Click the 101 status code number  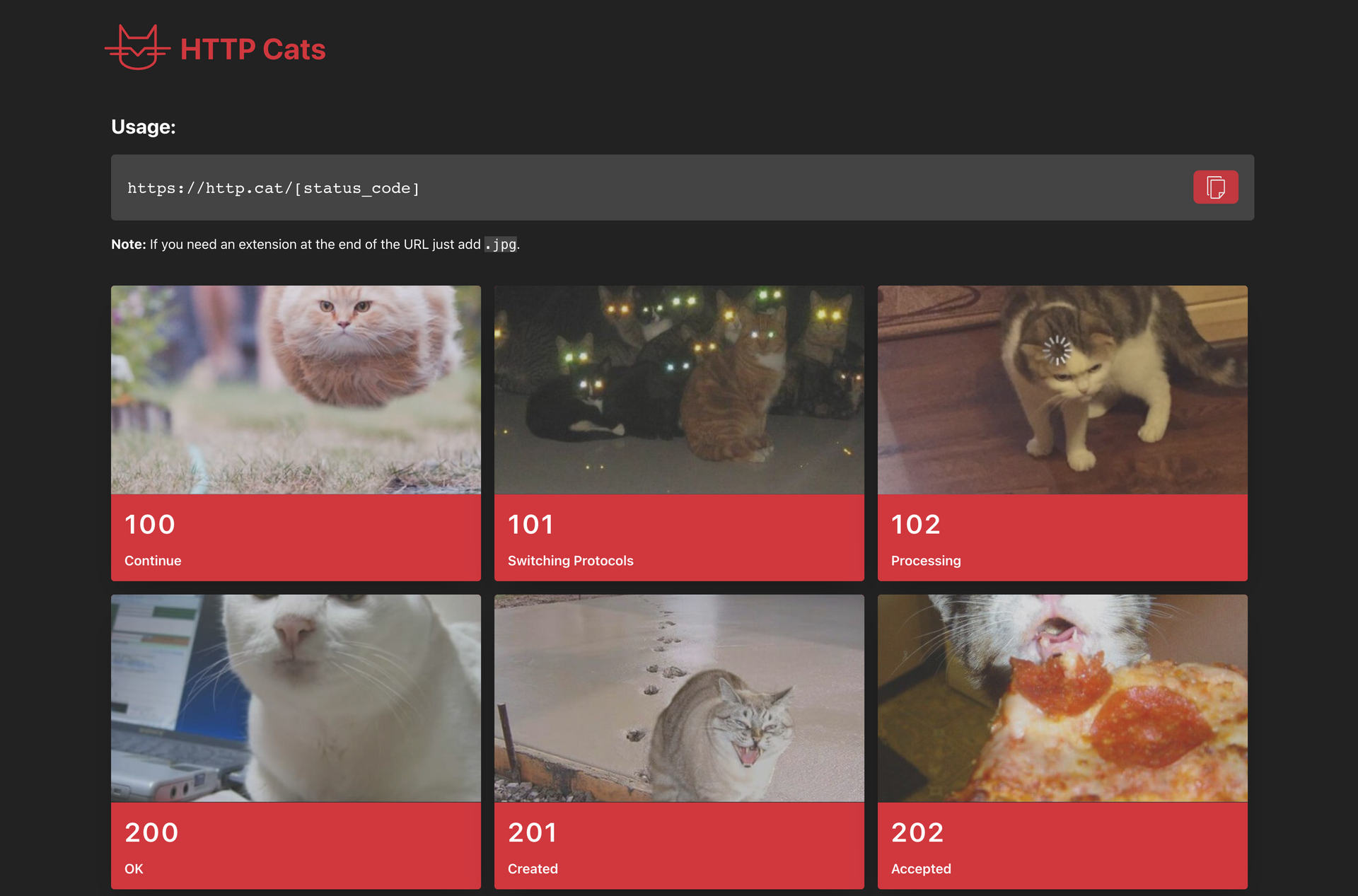(x=530, y=524)
